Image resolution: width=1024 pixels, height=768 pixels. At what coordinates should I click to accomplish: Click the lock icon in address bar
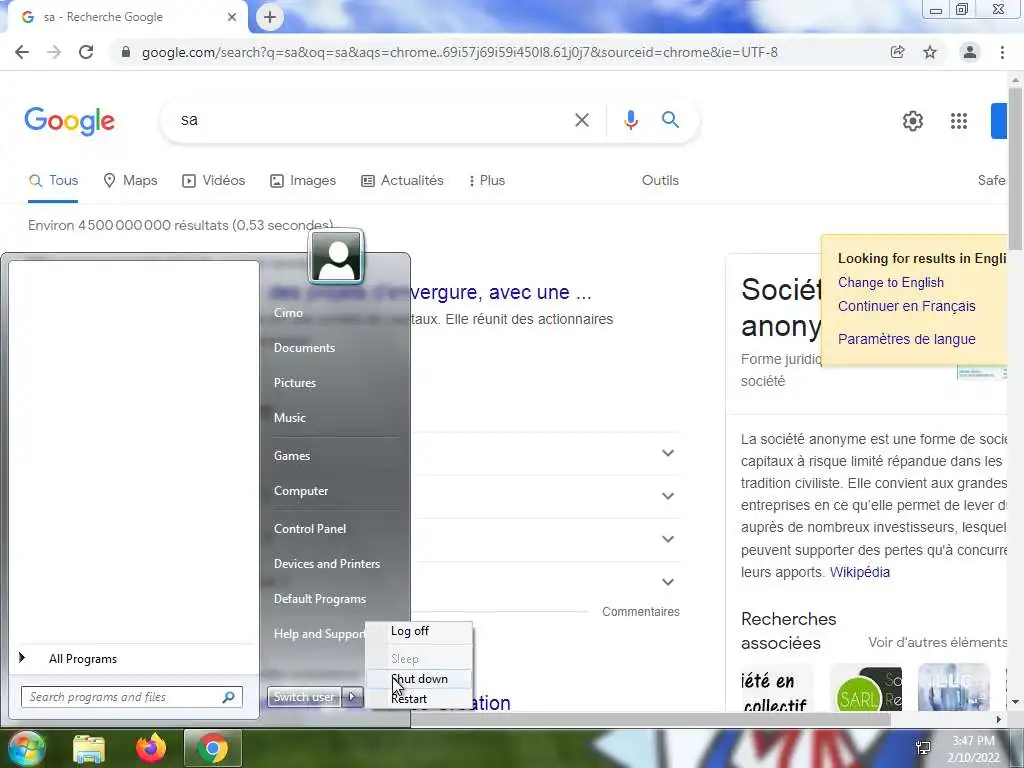point(126,52)
